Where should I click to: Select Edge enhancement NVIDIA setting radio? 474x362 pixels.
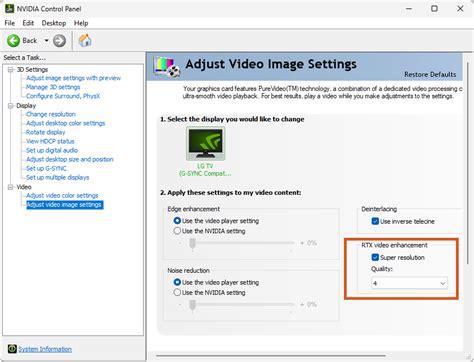(x=177, y=231)
